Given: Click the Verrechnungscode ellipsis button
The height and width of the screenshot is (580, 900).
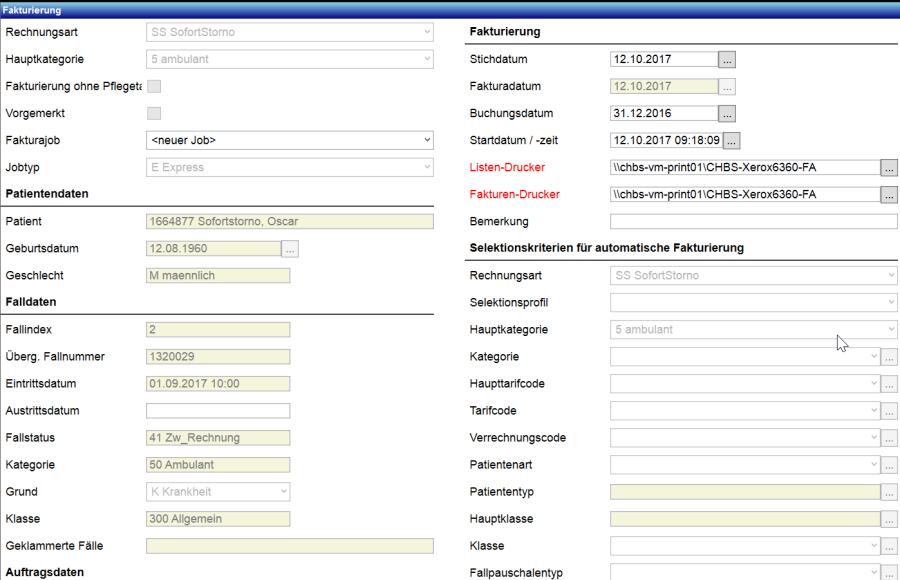Looking at the screenshot, I should coord(889,438).
